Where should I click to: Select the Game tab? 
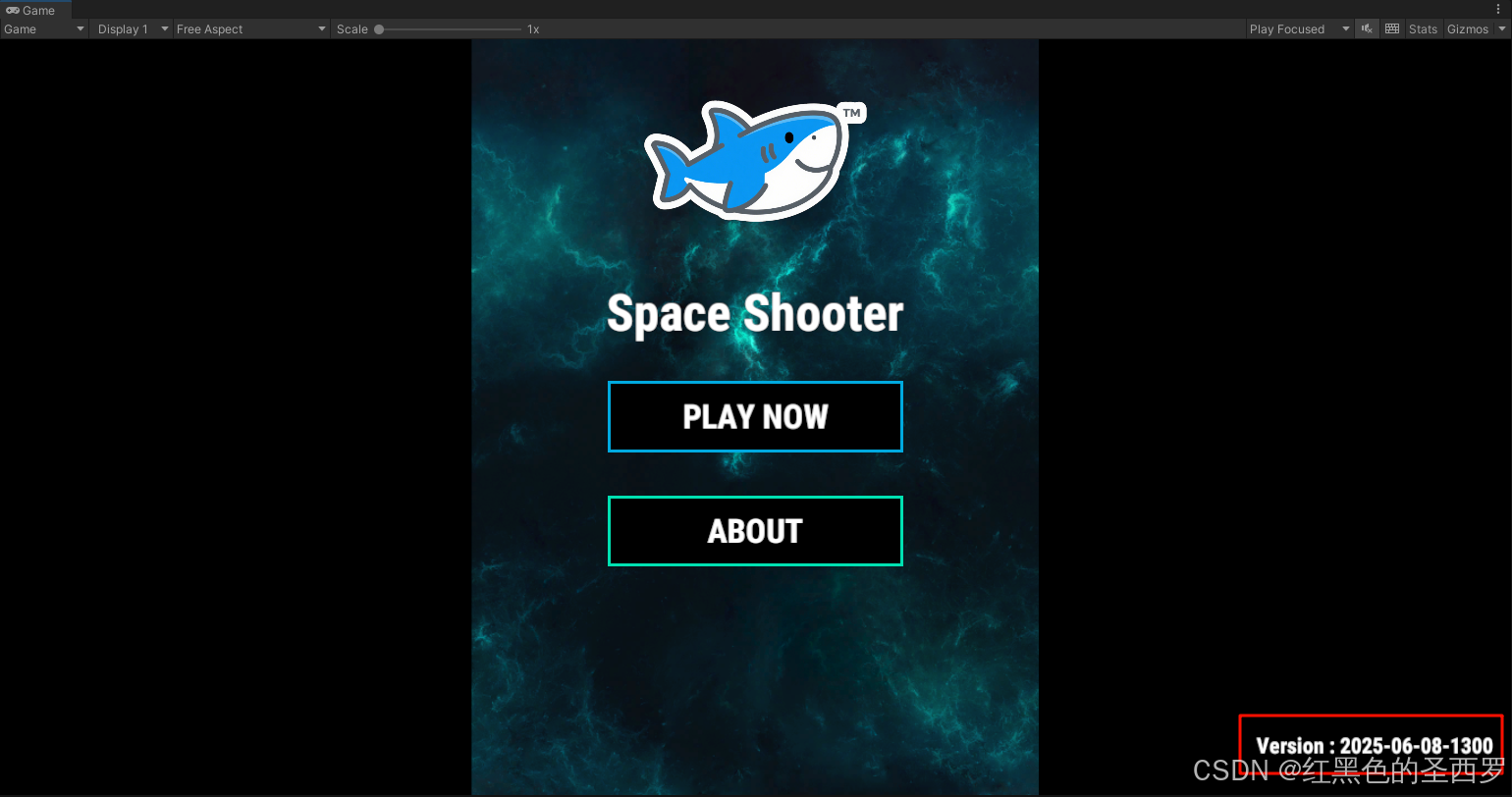pos(35,10)
